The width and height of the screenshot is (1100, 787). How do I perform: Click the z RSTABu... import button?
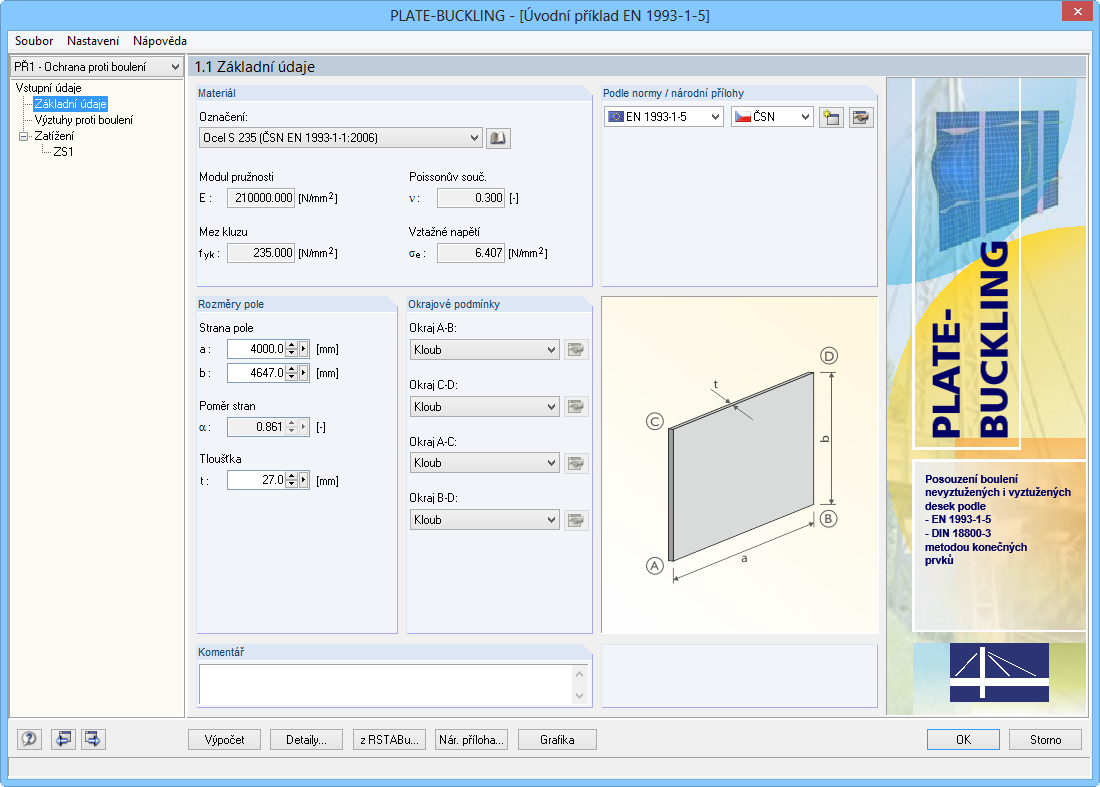(389, 739)
